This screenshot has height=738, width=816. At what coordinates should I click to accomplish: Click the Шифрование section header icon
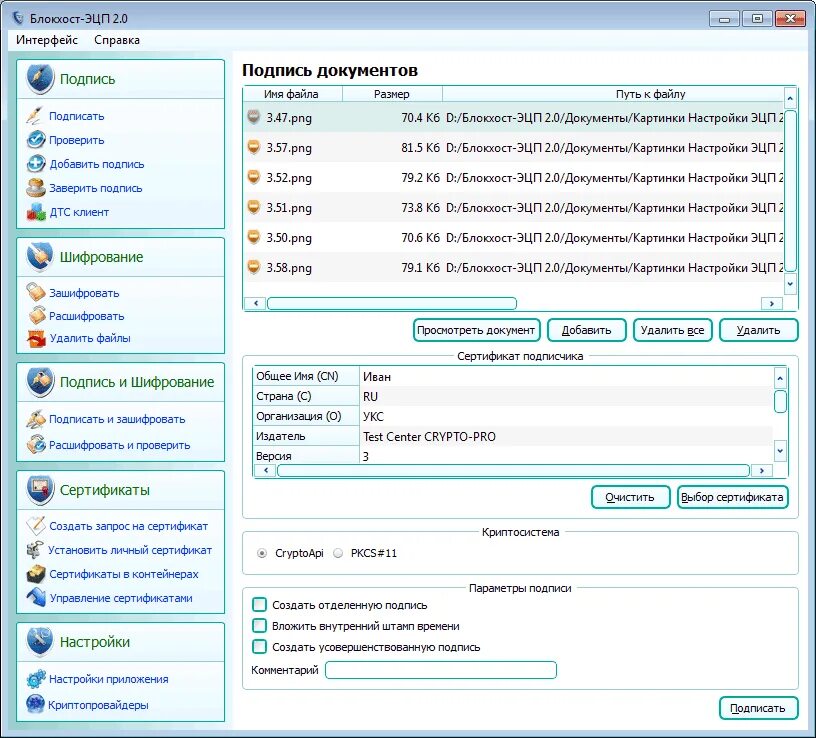pyautogui.click(x=40, y=257)
